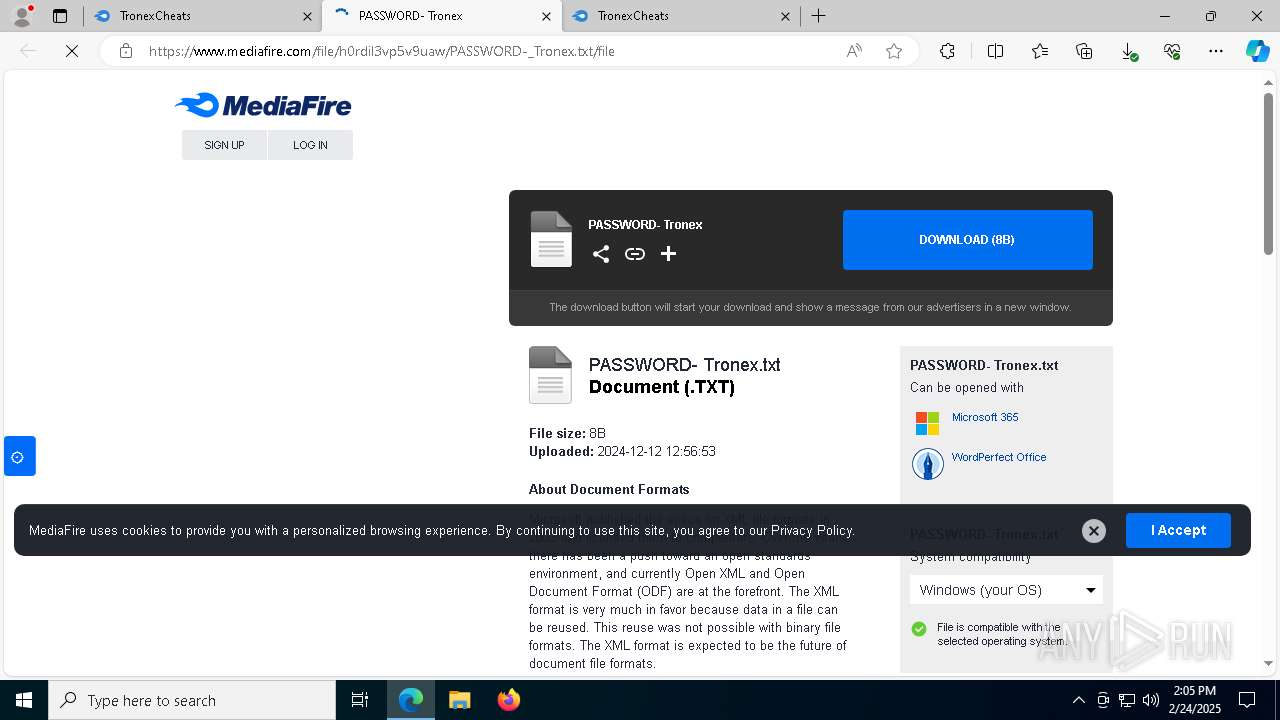
Task: Open Settings and more ellipsis menu
Action: pos(1216,51)
